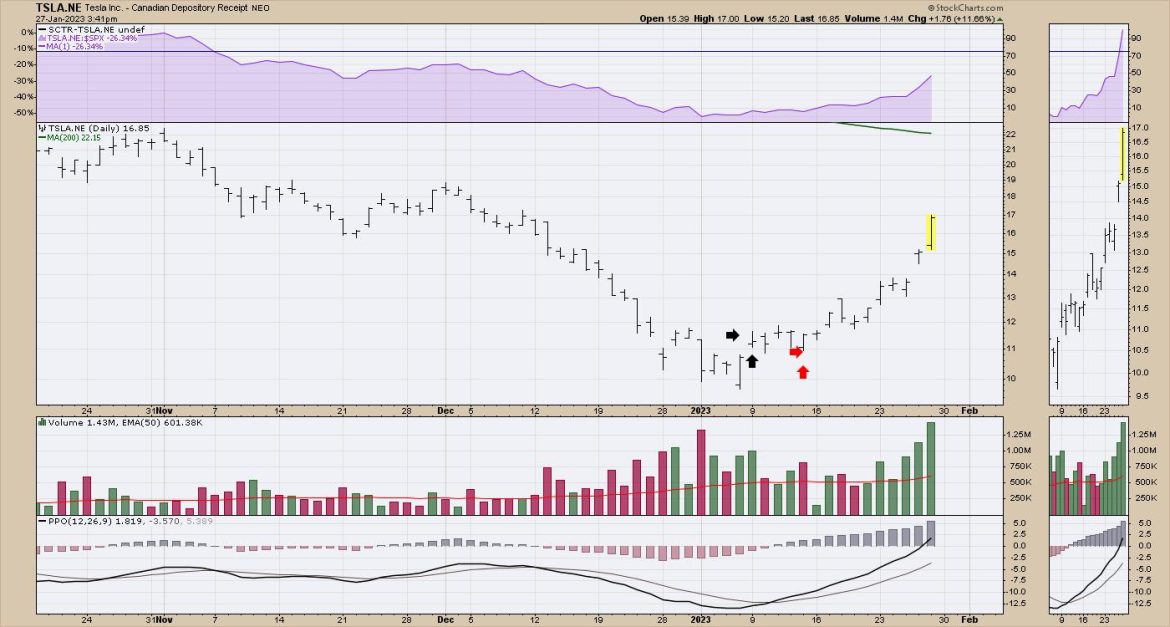Toggle the black arrow annotation on the chart
The image size is (1170, 627).
732,335
